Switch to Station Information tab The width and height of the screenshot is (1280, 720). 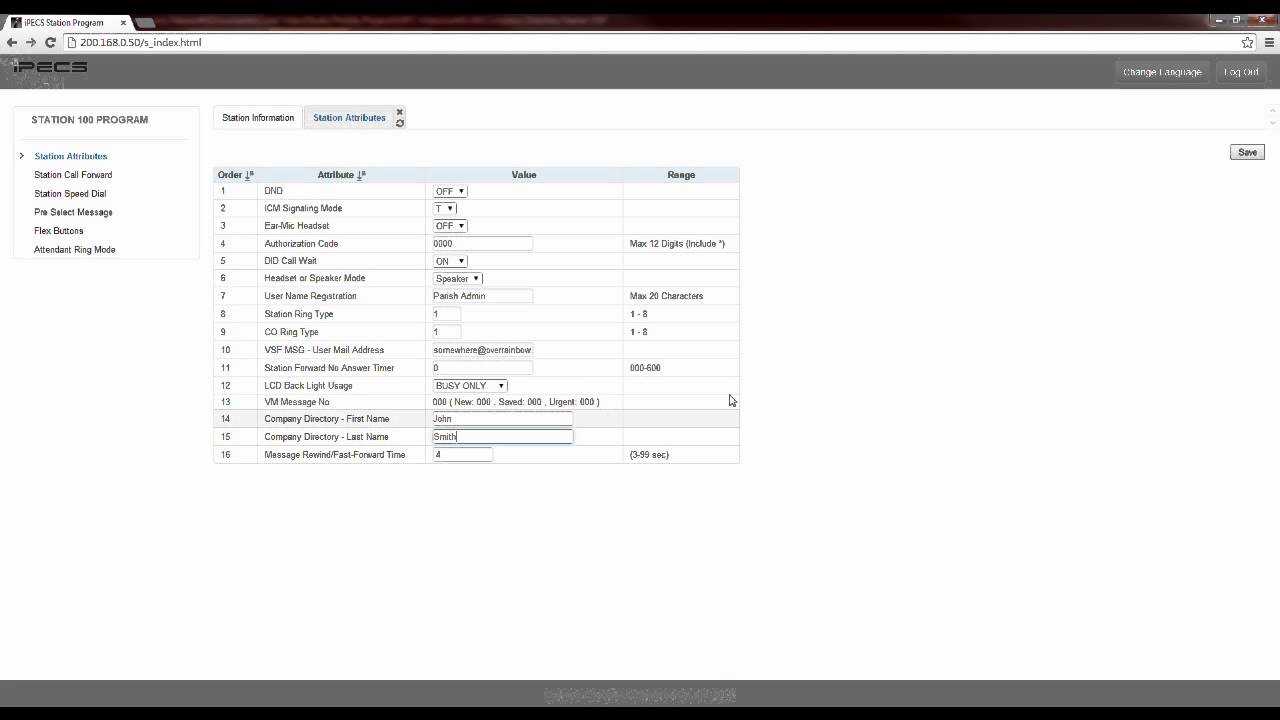click(258, 118)
